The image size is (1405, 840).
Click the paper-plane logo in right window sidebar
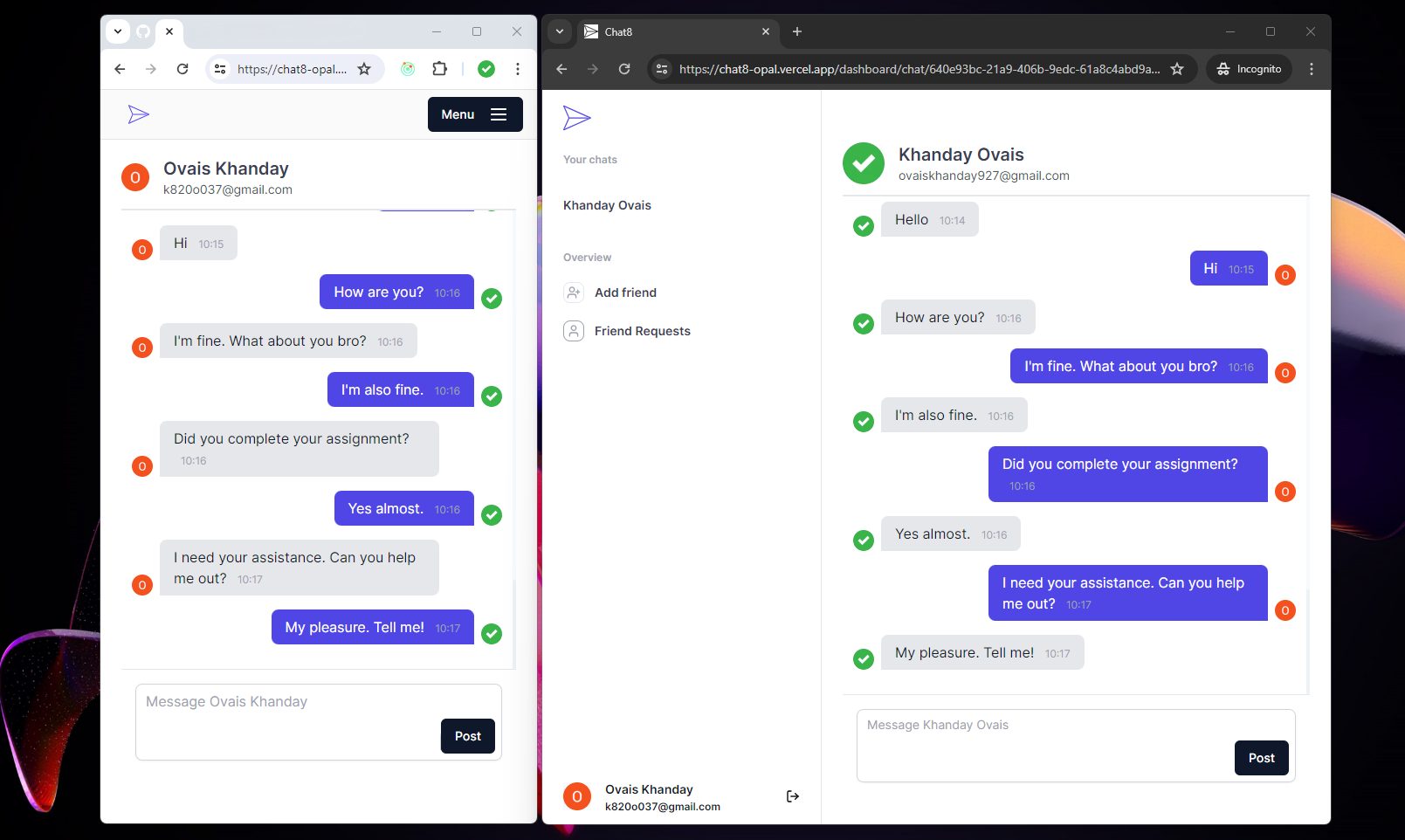[577, 118]
